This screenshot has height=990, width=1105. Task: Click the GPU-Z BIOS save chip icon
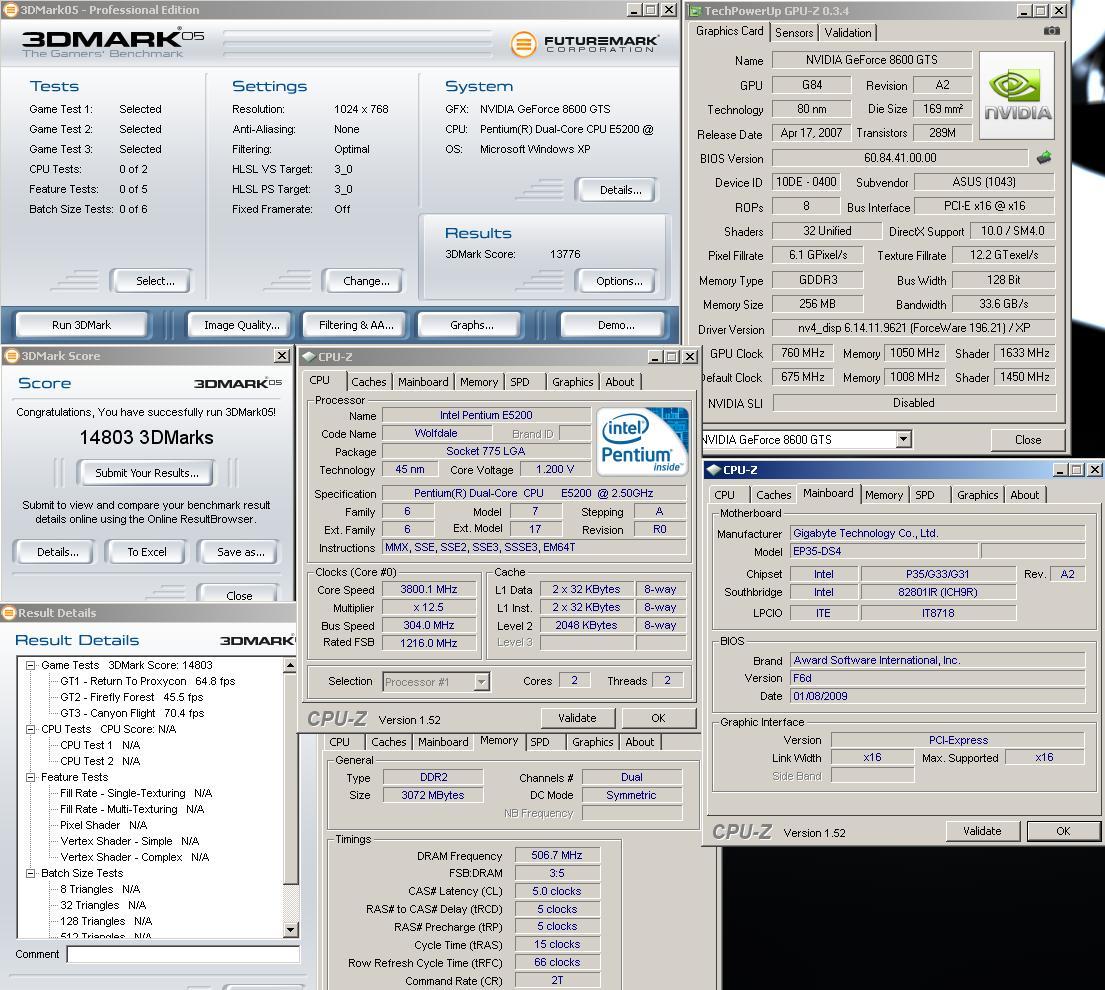(x=1044, y=158)
